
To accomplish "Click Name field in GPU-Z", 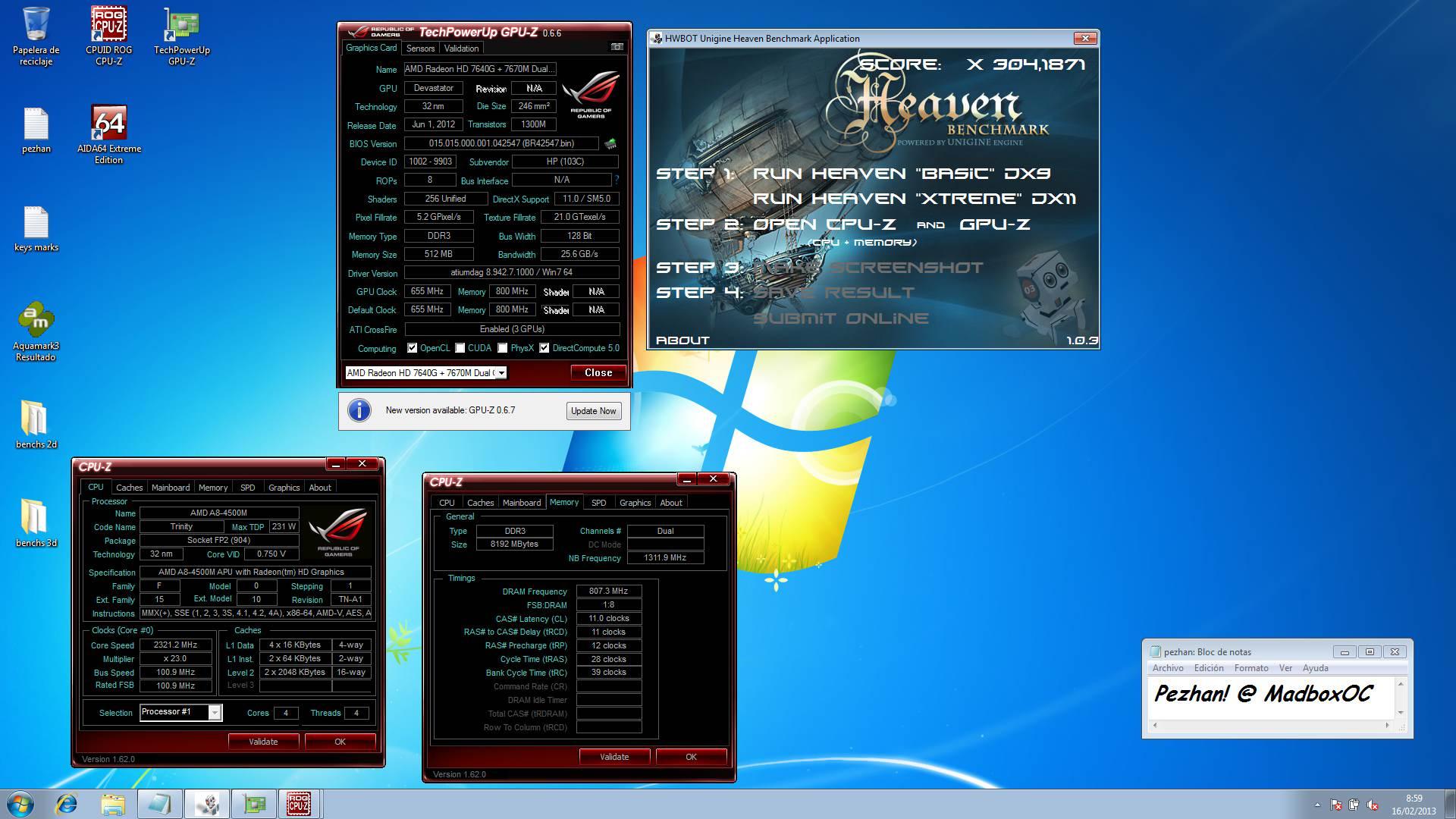I will [x=480, y=68].
